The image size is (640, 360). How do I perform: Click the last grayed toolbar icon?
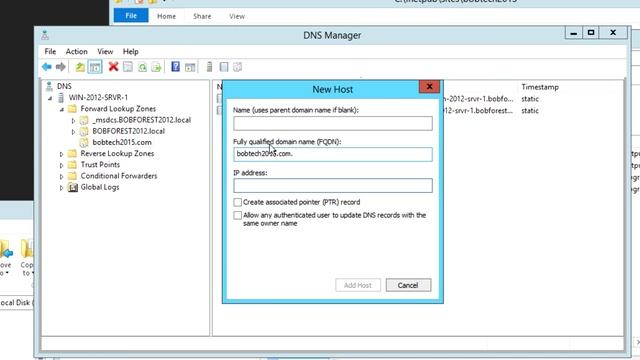(237, 67)
